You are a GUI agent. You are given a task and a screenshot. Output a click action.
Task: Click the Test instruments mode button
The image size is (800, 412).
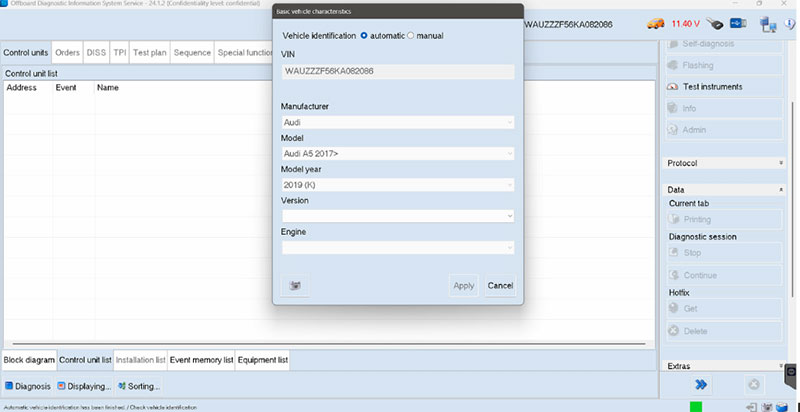click(723, 87)
